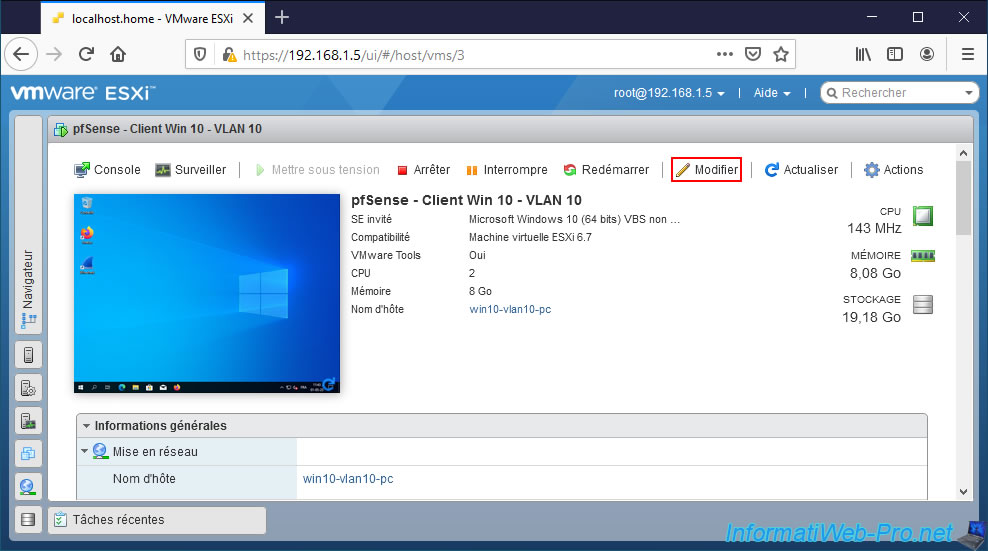The image size is (988, 551).
Task: Reload the page with browser refresh icon
Action: [x=86, y=54]
